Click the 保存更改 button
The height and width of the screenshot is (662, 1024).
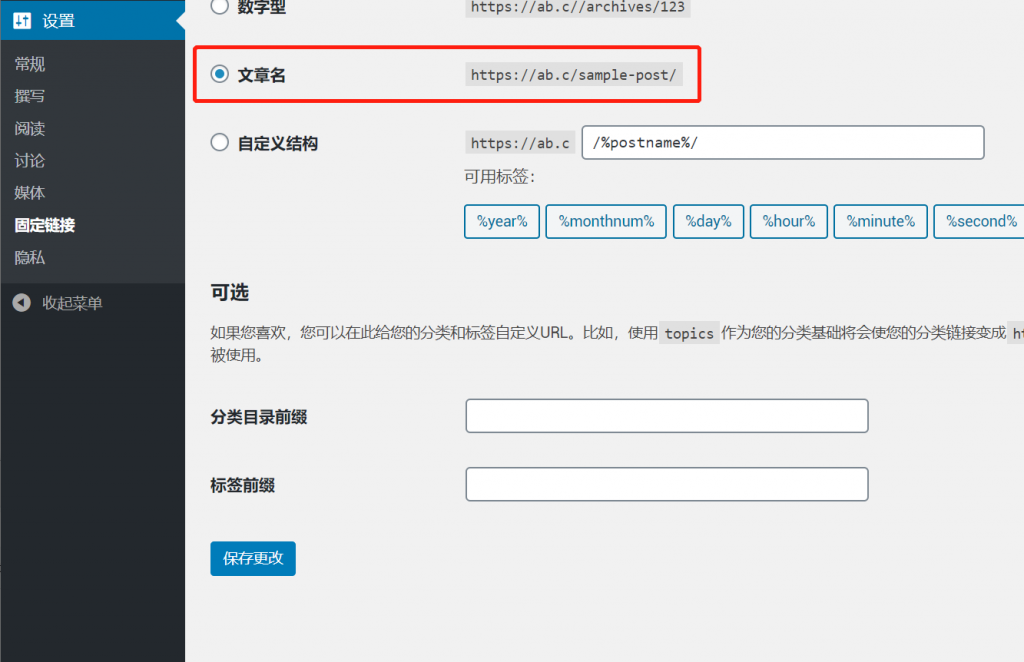point(253,559)
